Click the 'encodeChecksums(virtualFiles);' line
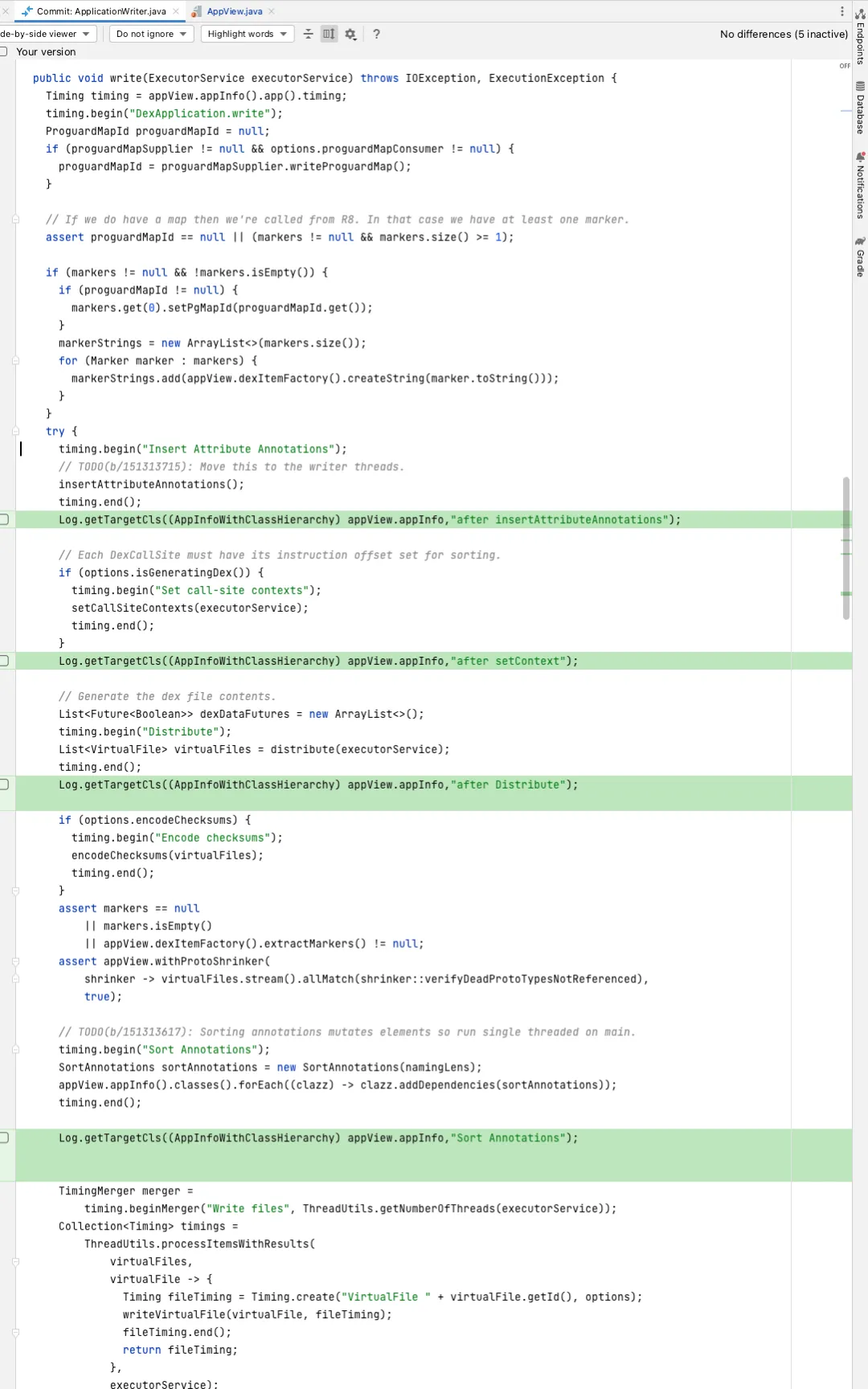Viewport: 868px width, 1389px height. coord(167,856)
